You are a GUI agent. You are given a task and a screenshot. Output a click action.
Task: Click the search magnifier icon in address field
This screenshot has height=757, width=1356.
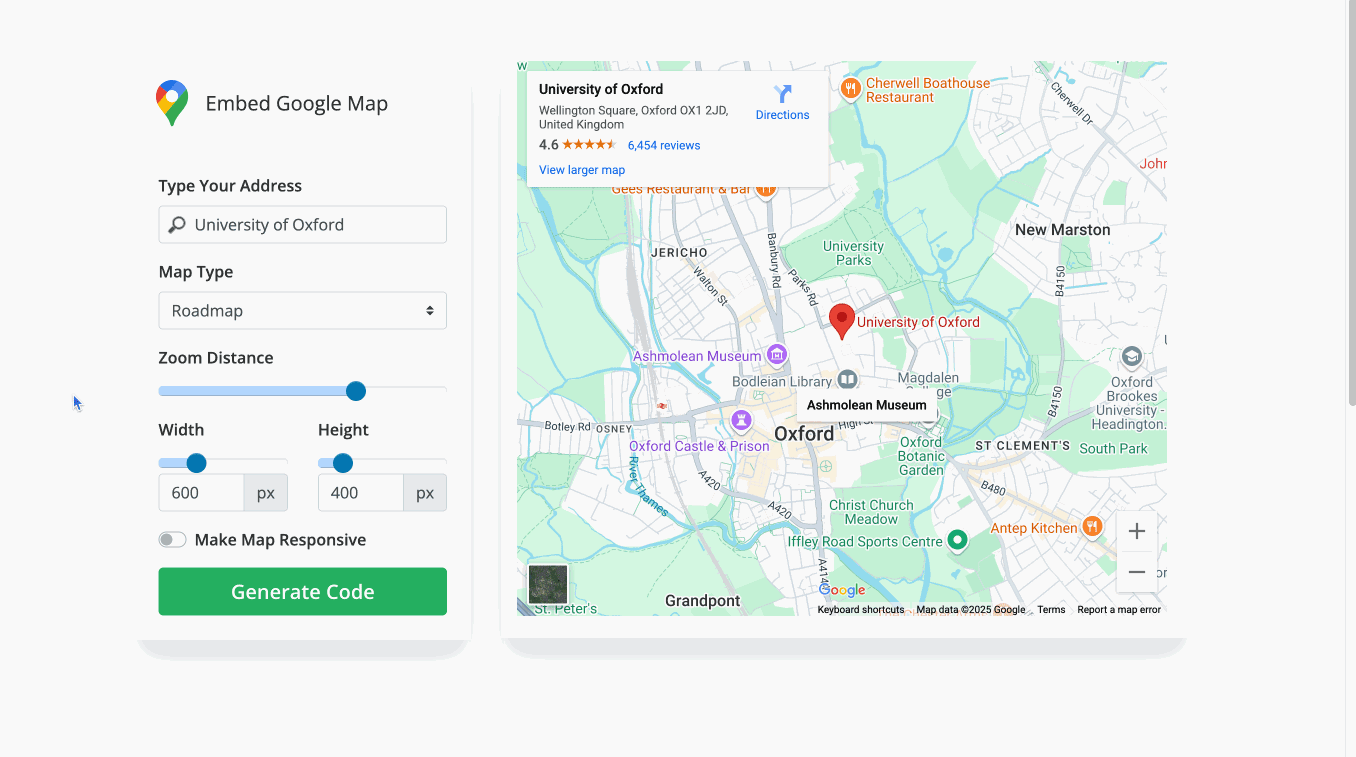point(177,225)
